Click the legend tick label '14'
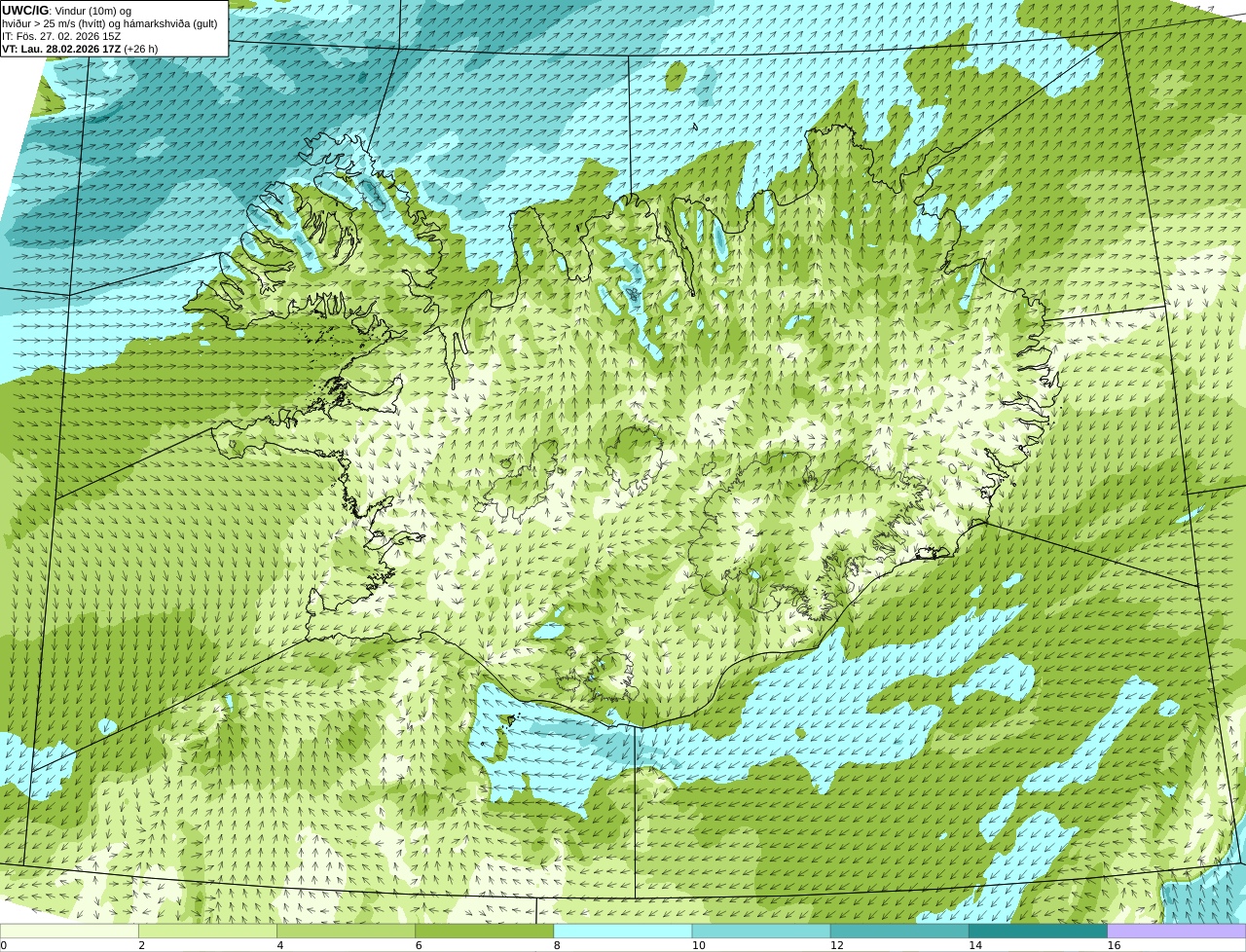This screenshot has height=952, width=1246. pos(975,945)
